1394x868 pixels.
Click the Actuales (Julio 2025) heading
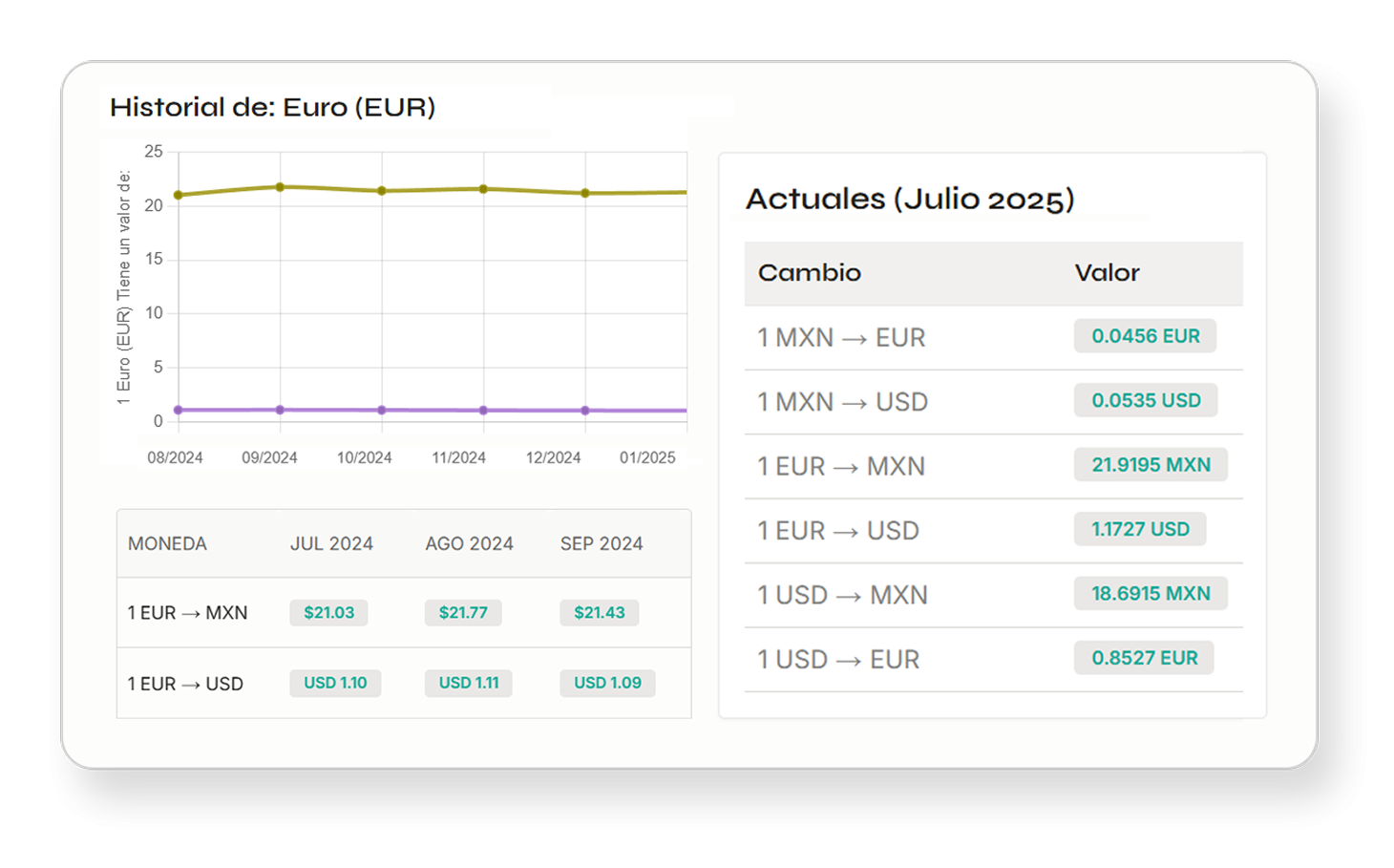(x=910, y=199)
